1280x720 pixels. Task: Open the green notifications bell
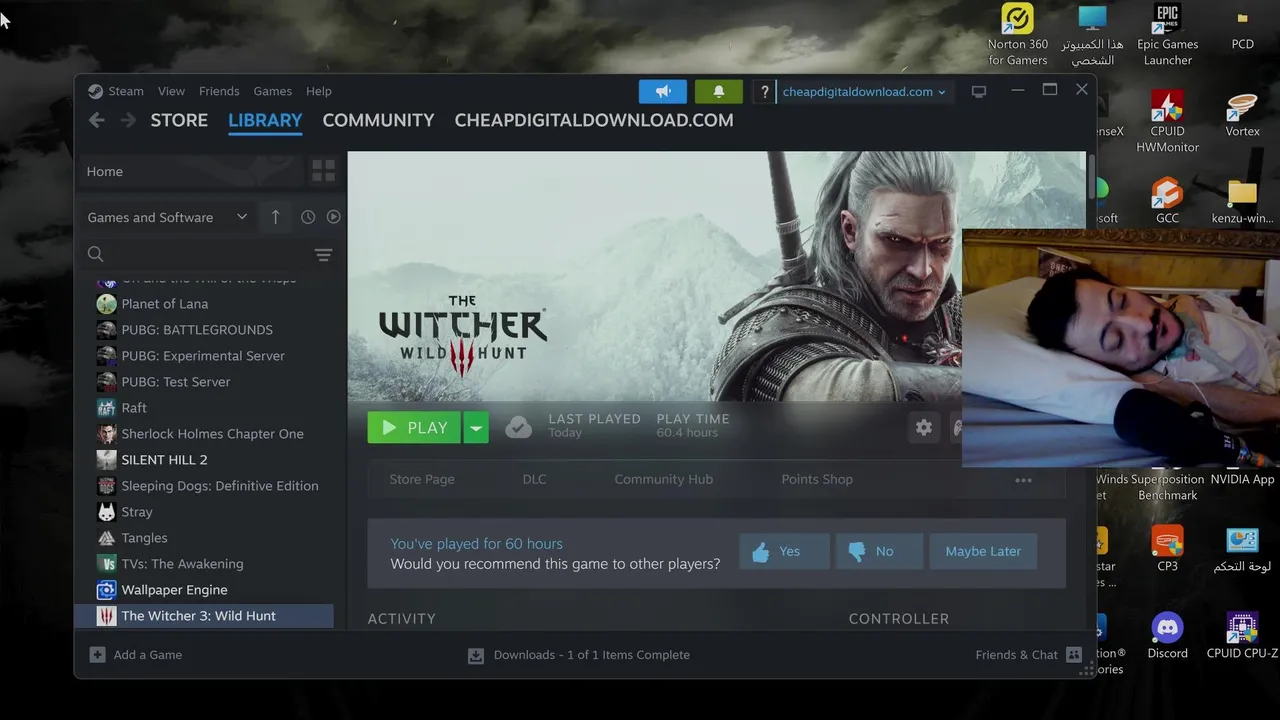pos(718,91)
